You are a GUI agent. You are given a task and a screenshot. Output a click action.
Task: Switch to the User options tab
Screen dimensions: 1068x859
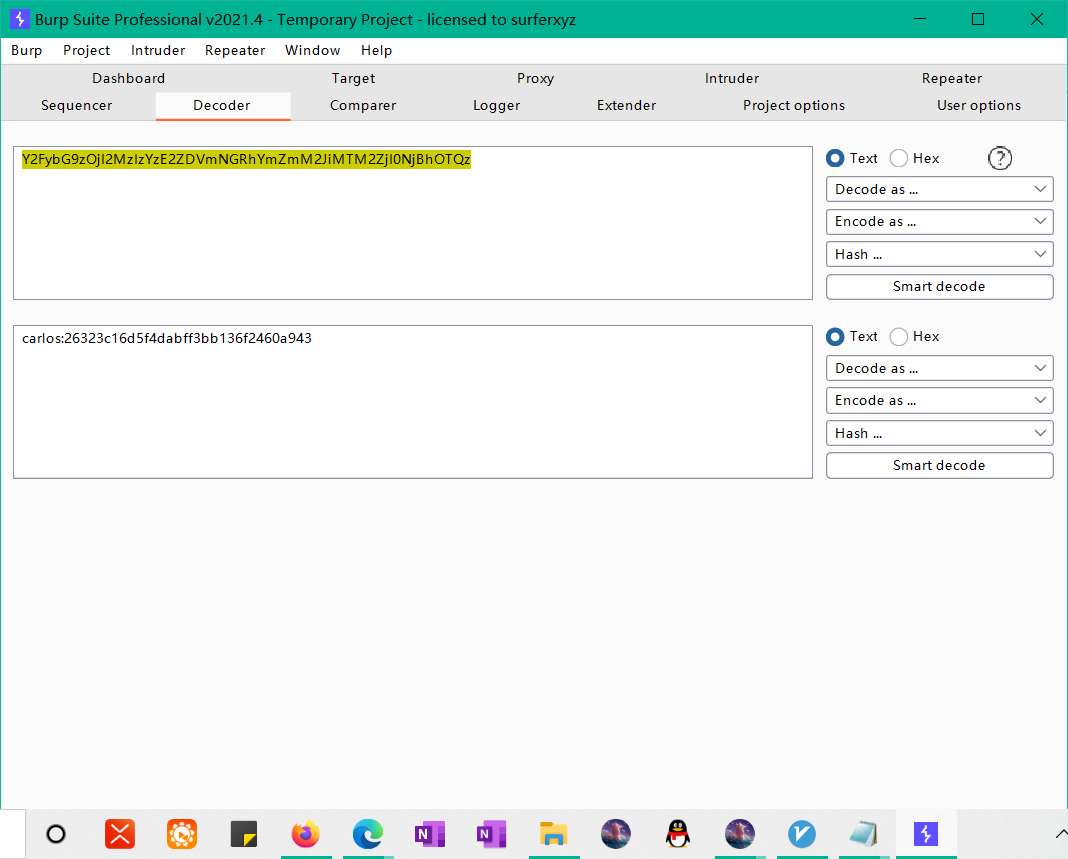coord(979,106)
